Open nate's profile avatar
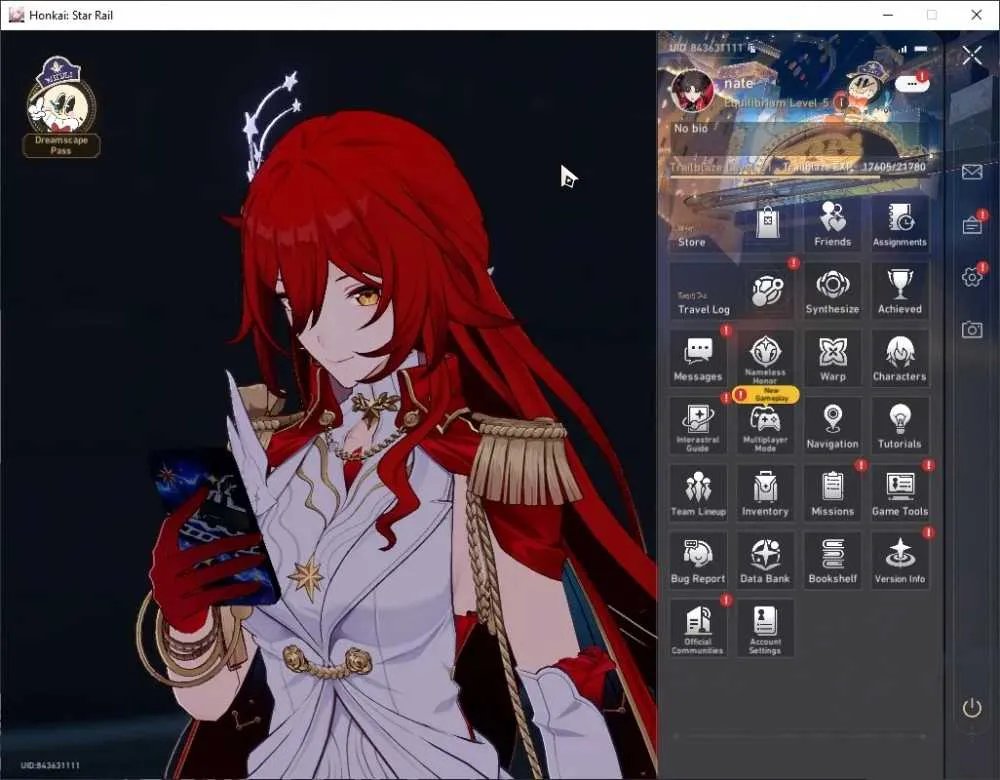The width and height of the screenshot is (1000, 780). coord(693,91)
